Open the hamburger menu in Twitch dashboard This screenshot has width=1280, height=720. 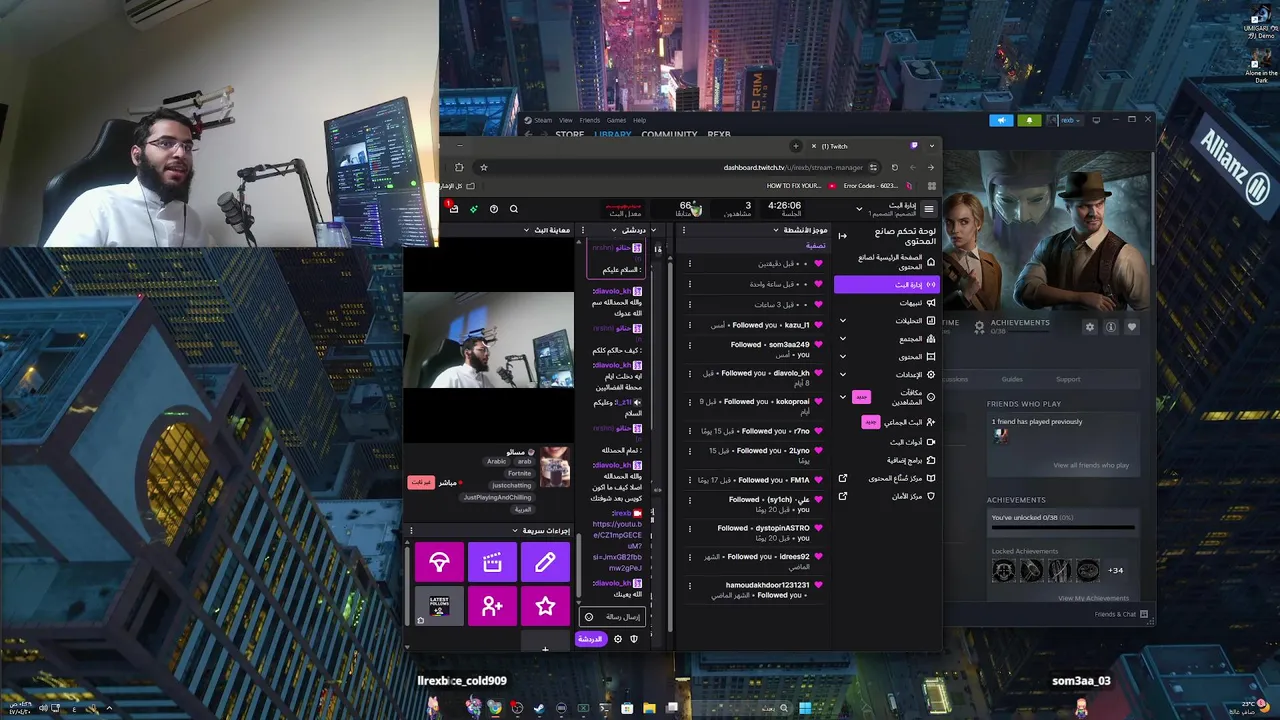(929, 209)
